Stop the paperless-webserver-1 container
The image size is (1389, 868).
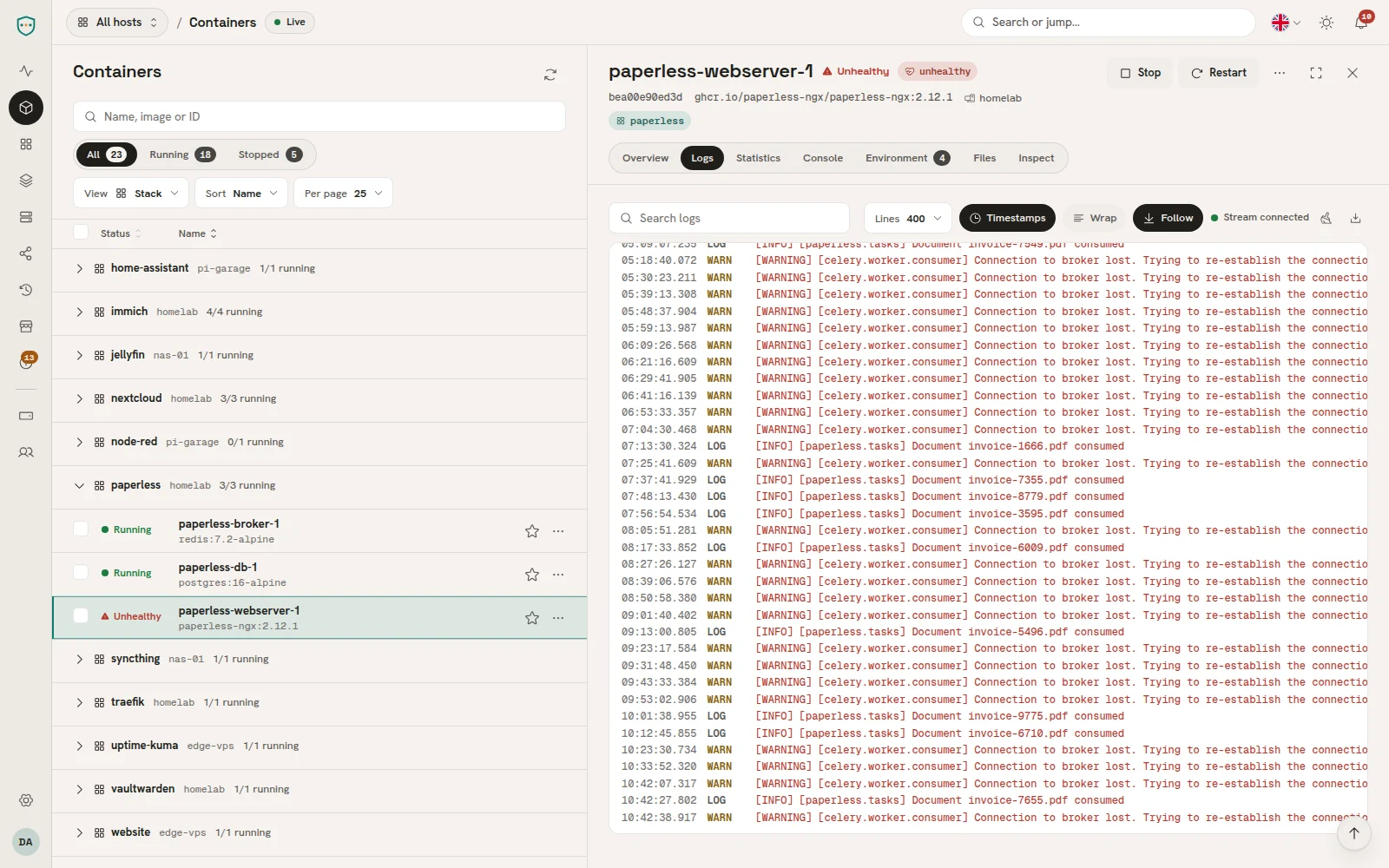(x=1140, y=73)
